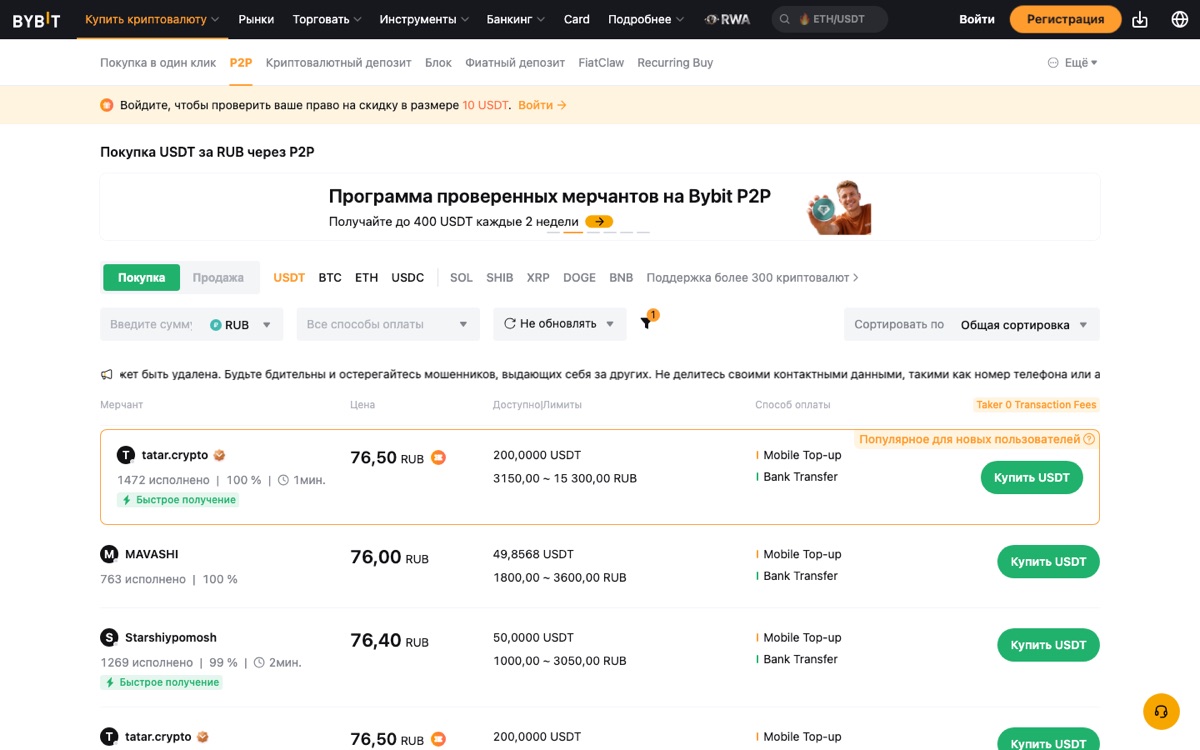Open the Recurring Buy tab

(675, 63)
